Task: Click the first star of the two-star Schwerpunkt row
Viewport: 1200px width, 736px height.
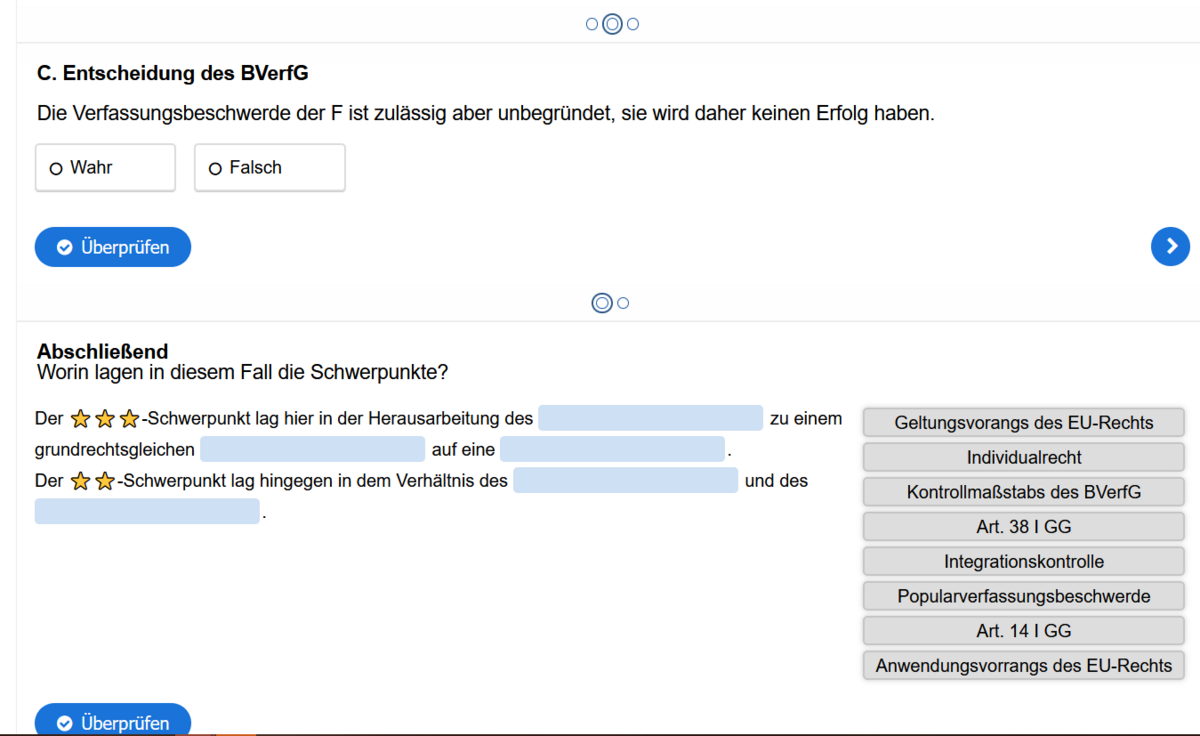Action: (x=79, y=481)
